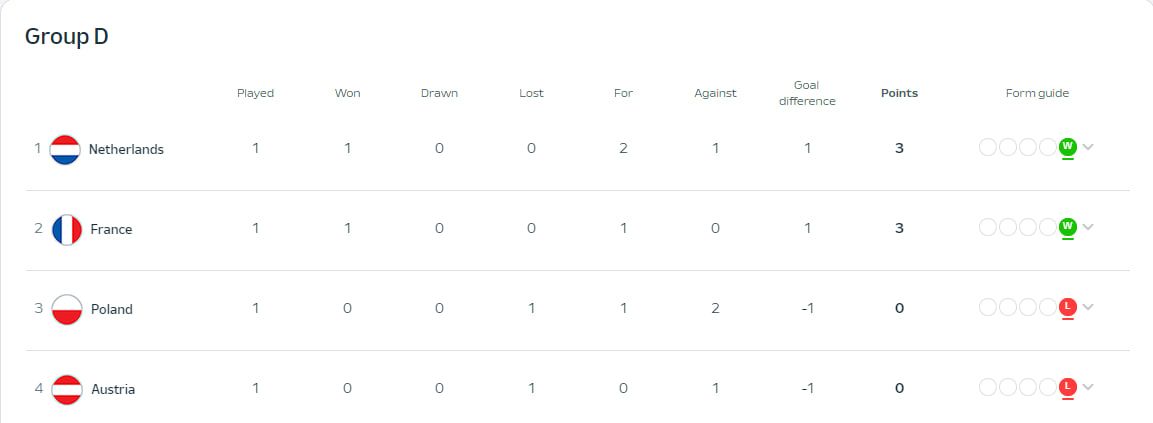
Task: Click Poland's red L form badge
Action: tap(1067, 307)
